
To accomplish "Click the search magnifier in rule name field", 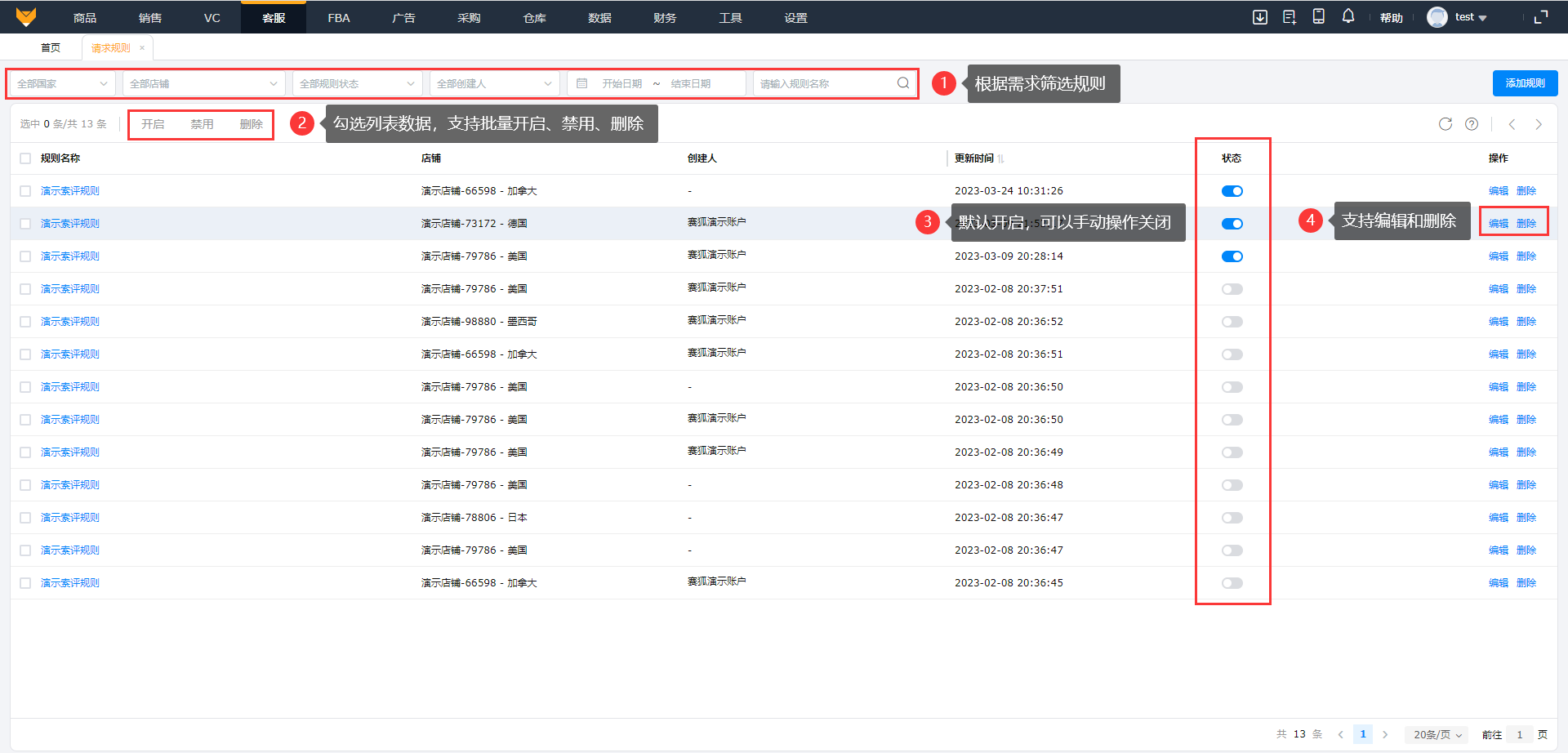I will (x=903, y=83).
